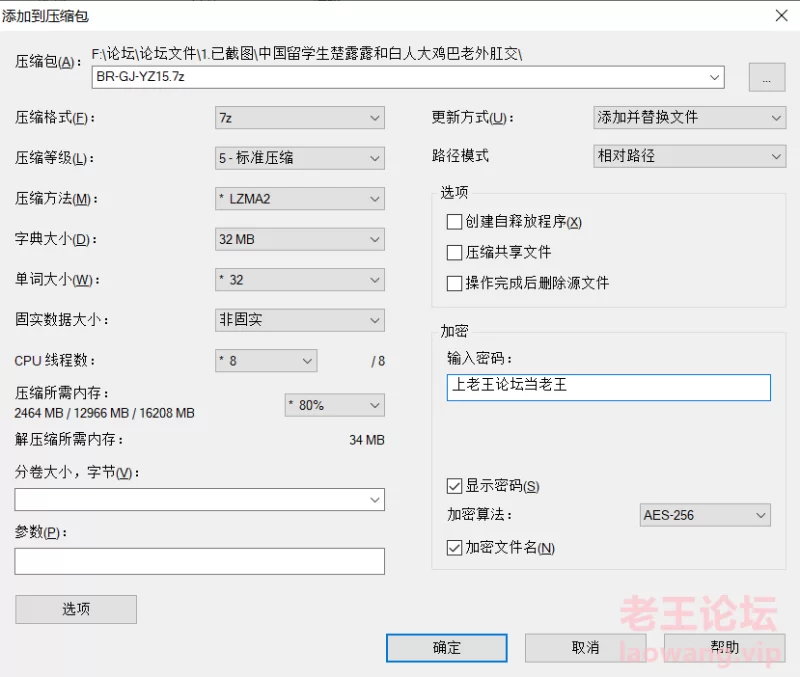Click the decompression memory value "34 MB"
The image size is (800, 677).
pos(367,440)
